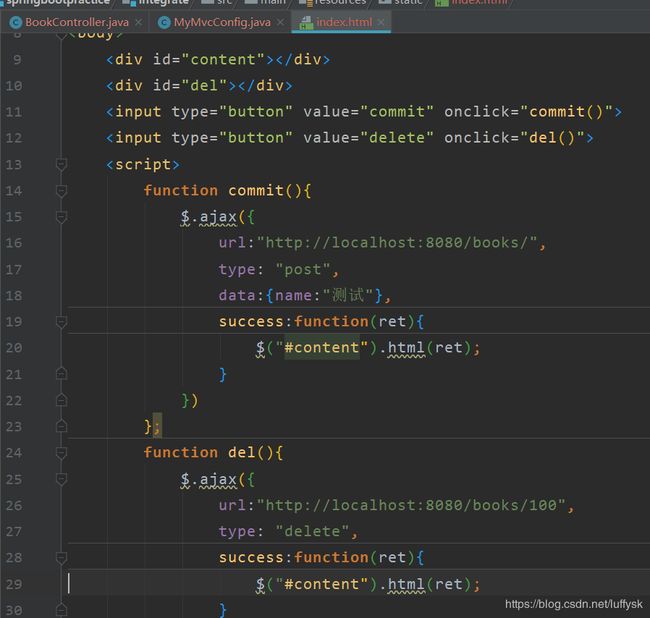The image size is (650, 618).
Task: Click the "post" type string
Action: tap(303, 269)
